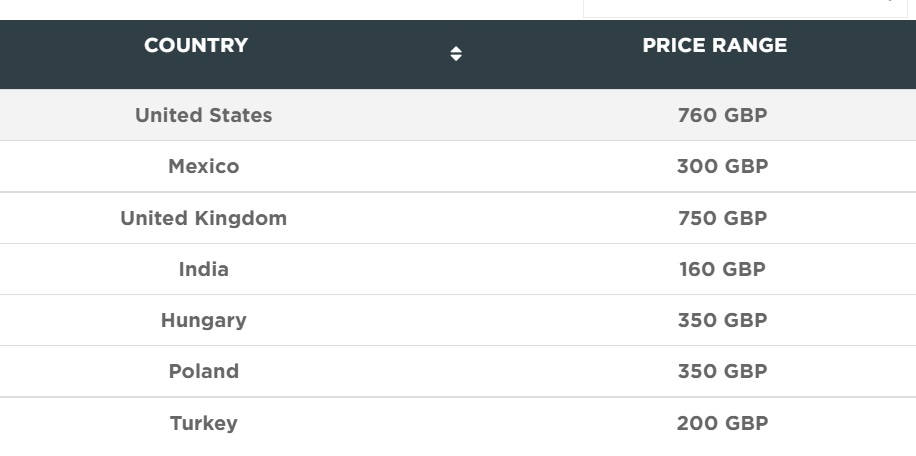Select India's 160 GBP price
Image resolution: width=916 pixels, height=456 pixels.
pos(722,270)
